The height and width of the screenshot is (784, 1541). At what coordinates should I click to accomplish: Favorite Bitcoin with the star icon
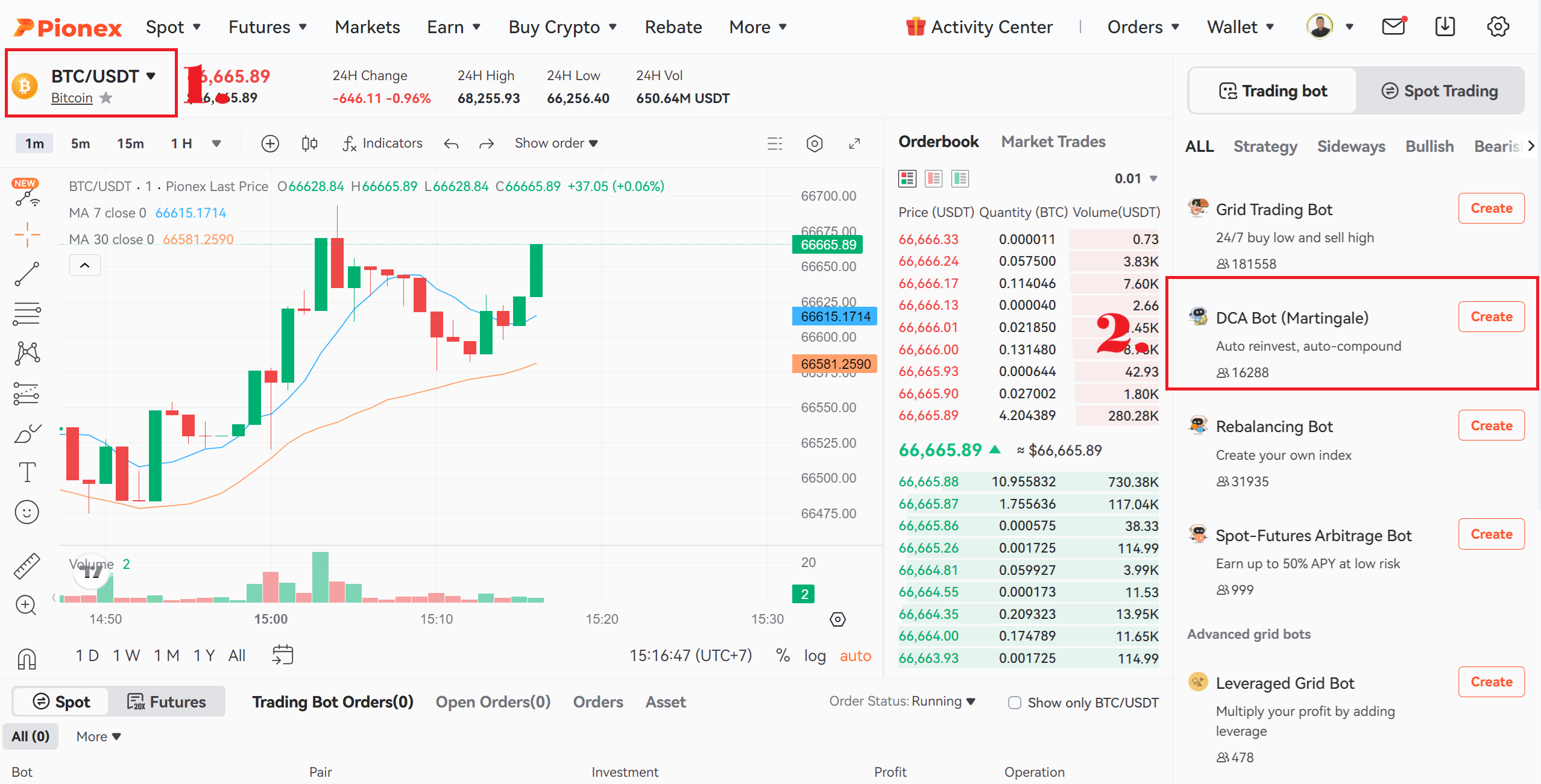point(106,98)
